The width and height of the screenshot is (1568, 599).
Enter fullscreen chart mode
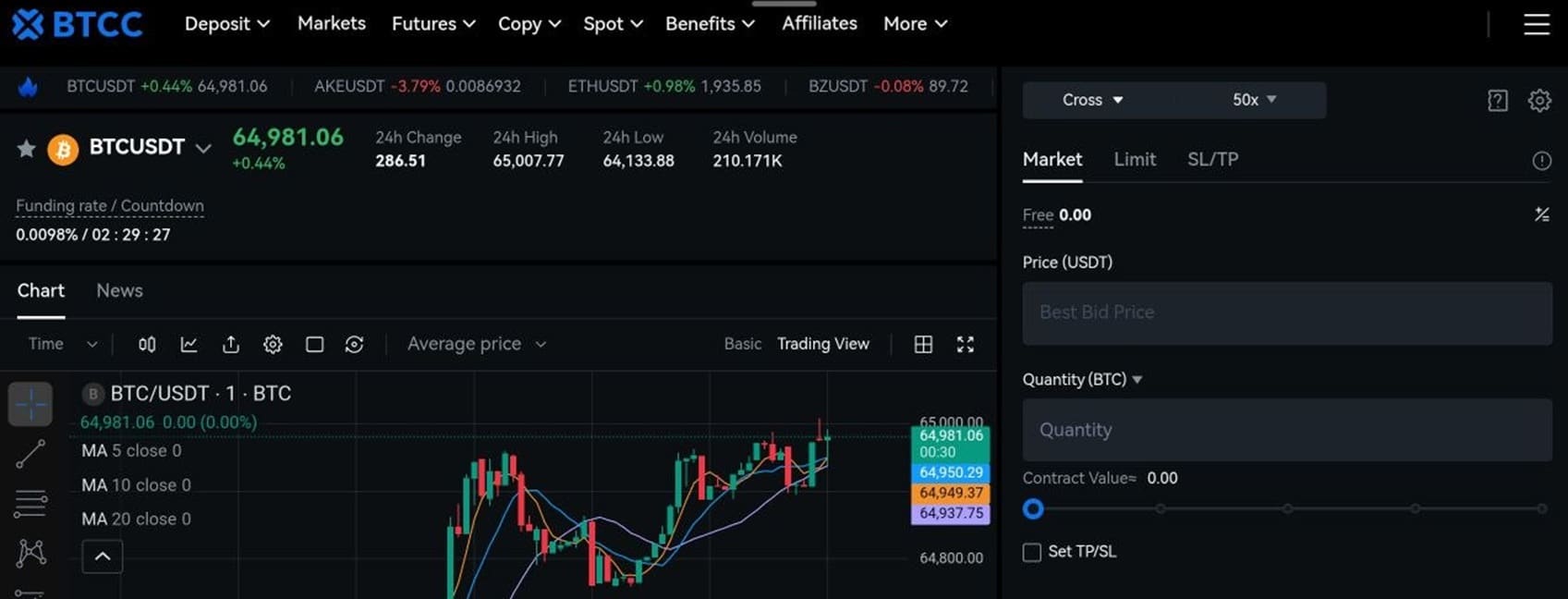[x=966, y=345]
